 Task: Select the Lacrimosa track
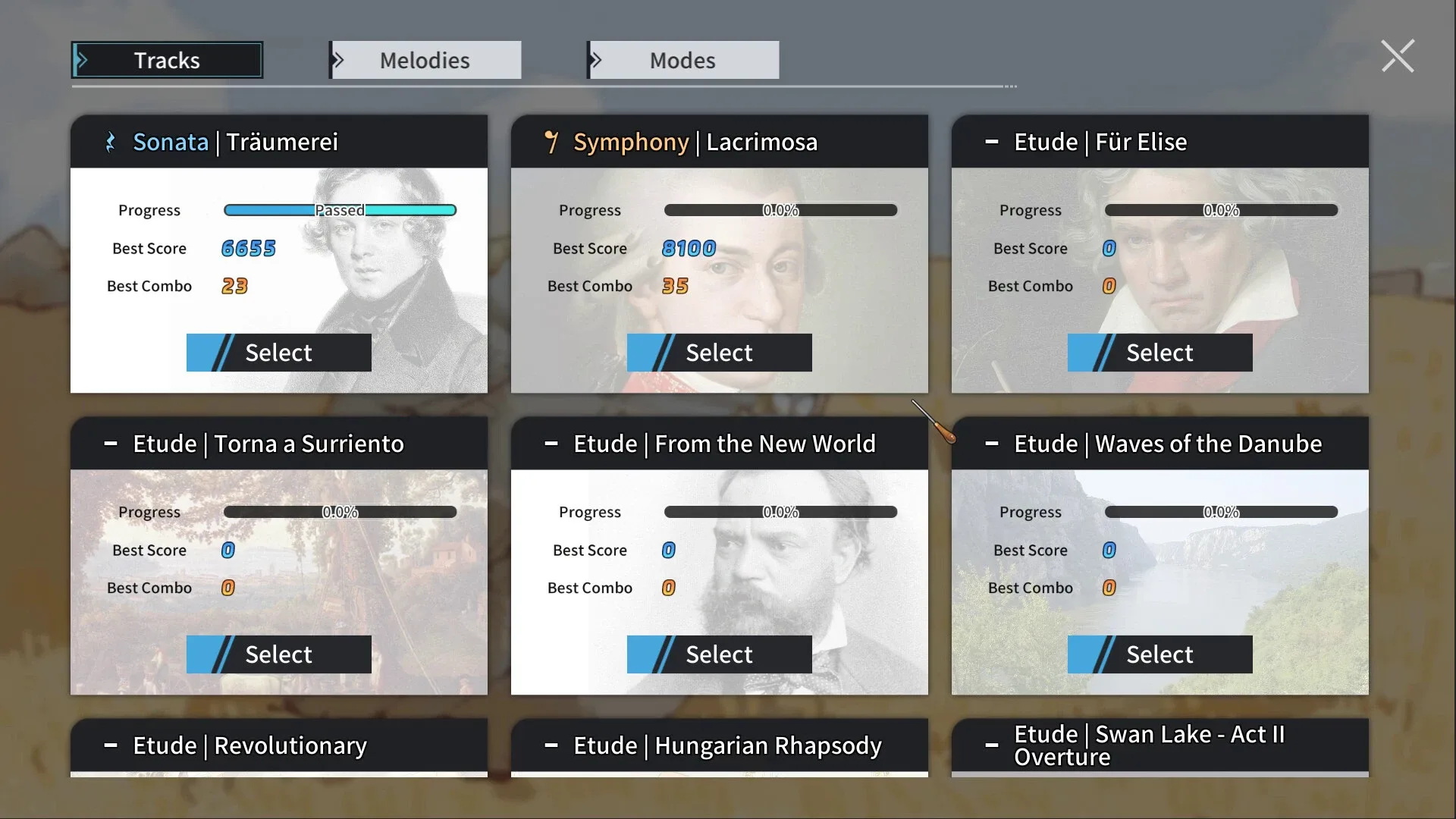(x=719, y=353)
